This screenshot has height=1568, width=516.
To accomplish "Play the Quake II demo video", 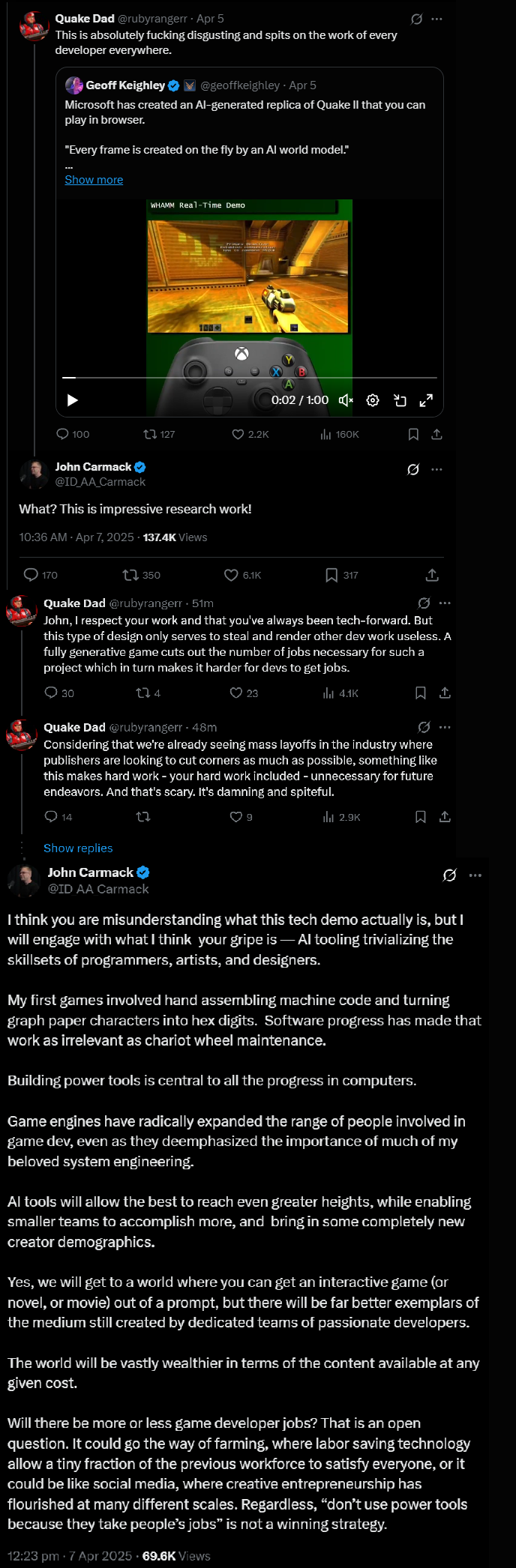I will 73,400.
